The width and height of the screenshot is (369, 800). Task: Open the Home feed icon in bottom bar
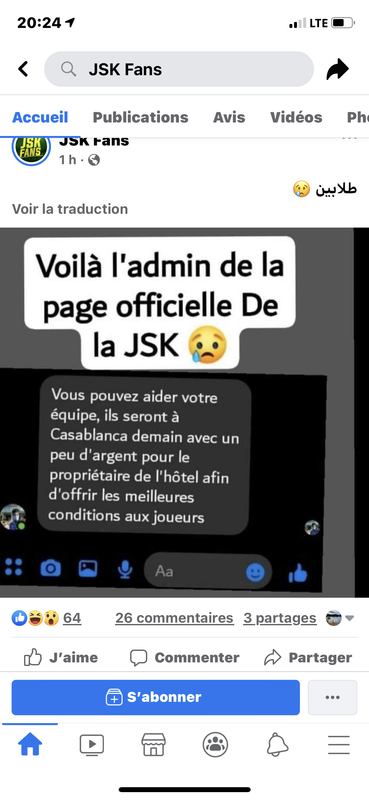pyautogui.click(x=31, y=745)
